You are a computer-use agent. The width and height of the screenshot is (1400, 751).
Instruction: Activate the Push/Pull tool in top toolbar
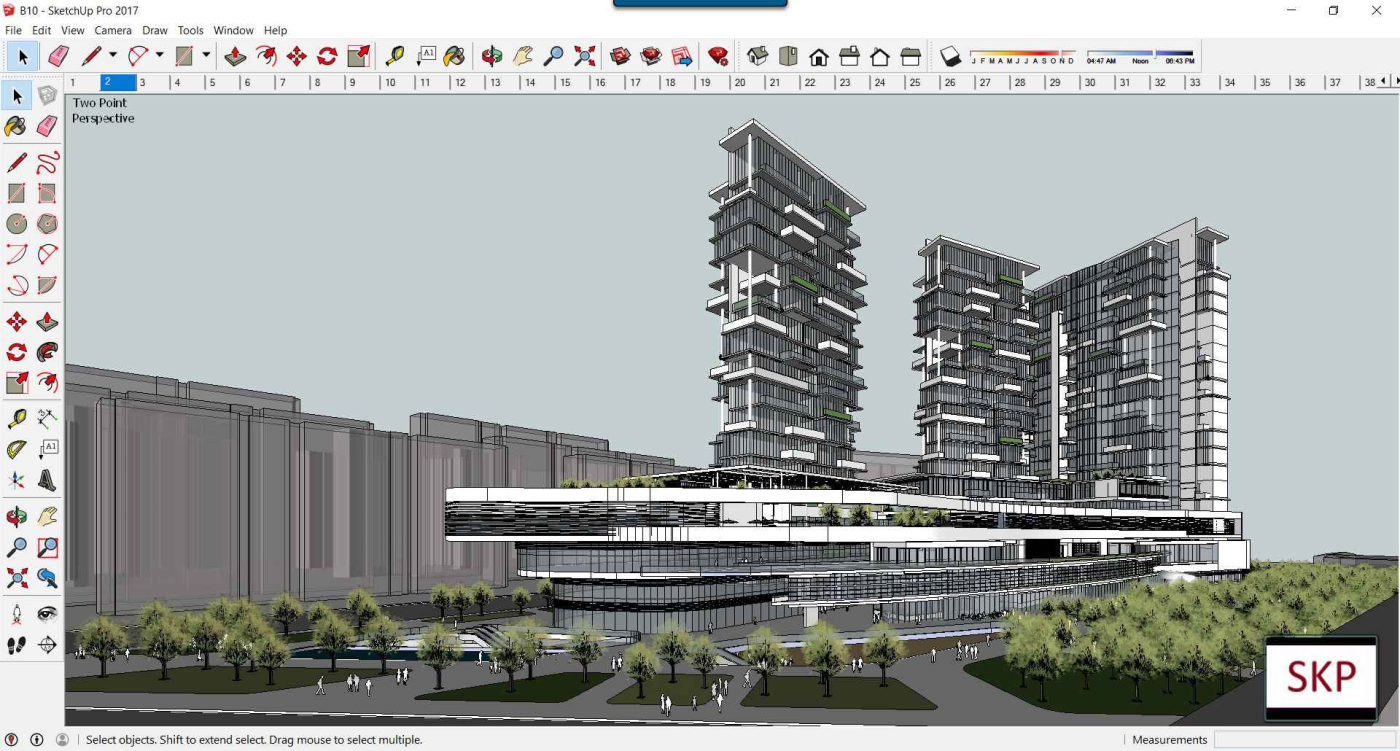coord(235,56)
